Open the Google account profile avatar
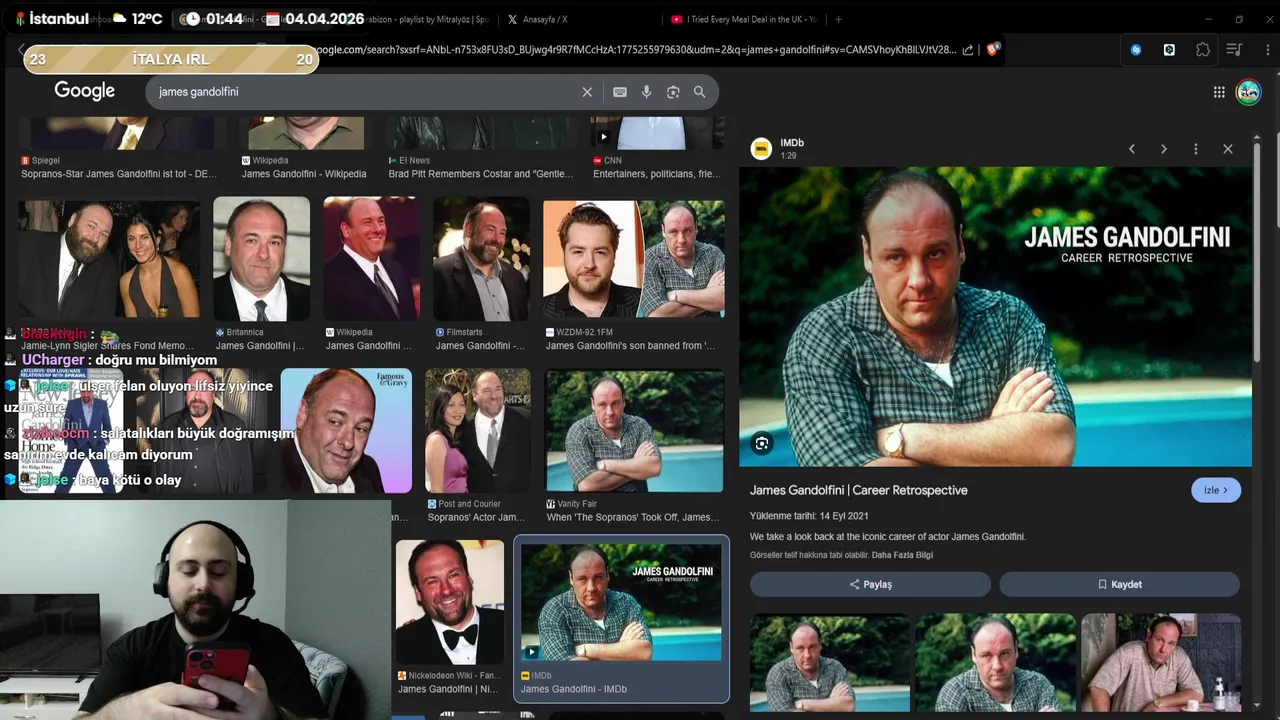This screenshot has width=1280, height=720. pyautogui.click(x=1248, y=92)
